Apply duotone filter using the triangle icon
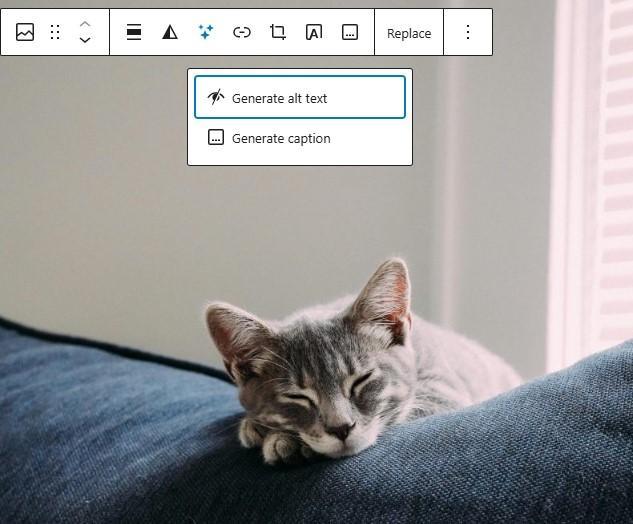 [170, 32]
